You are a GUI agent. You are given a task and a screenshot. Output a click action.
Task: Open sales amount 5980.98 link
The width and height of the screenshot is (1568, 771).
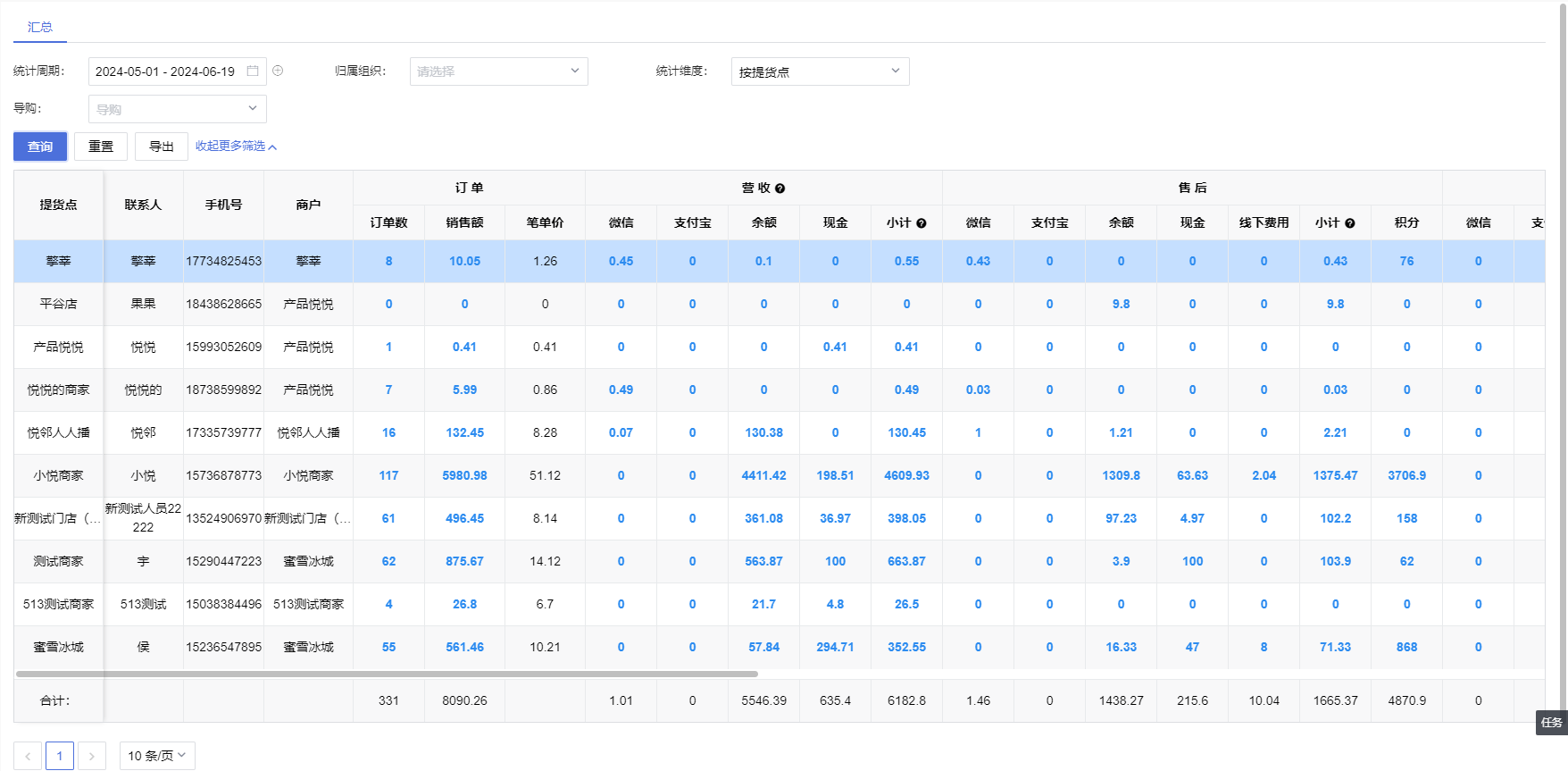[x=464, y=475]
